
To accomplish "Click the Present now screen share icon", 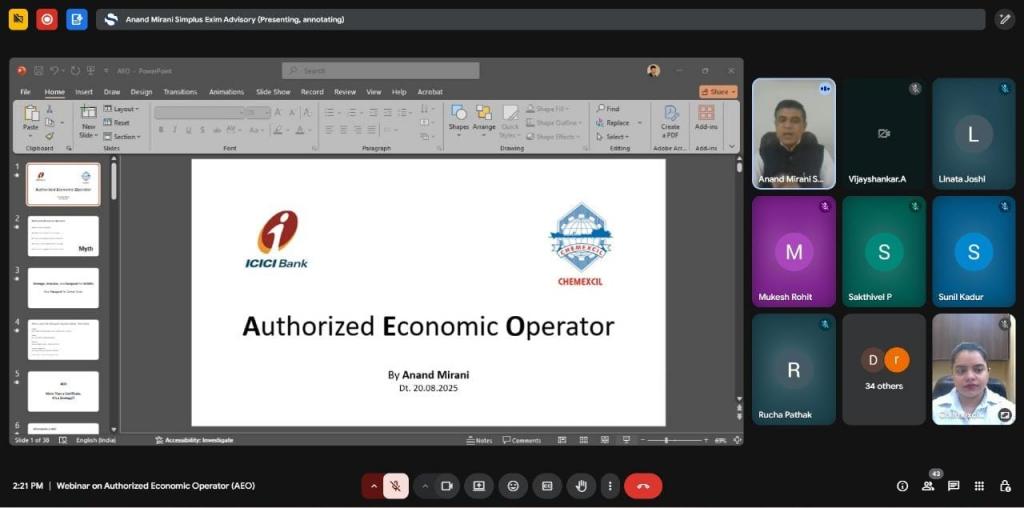I will pos(479,486).
